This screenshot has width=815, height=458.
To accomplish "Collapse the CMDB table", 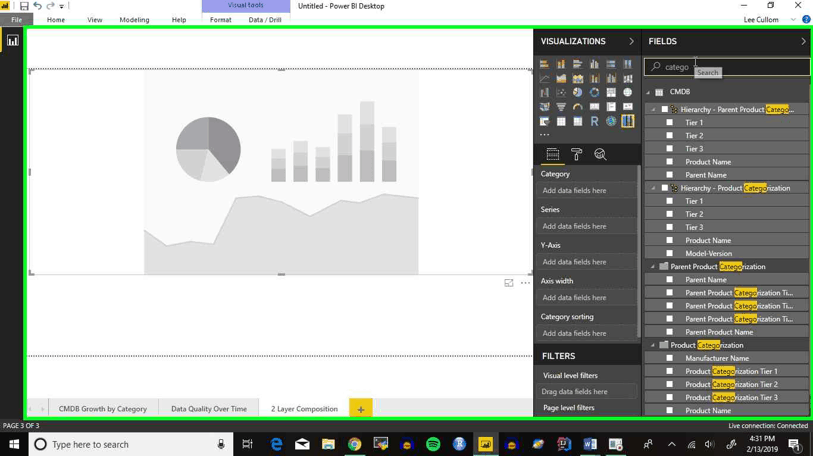I will (649, 93).
